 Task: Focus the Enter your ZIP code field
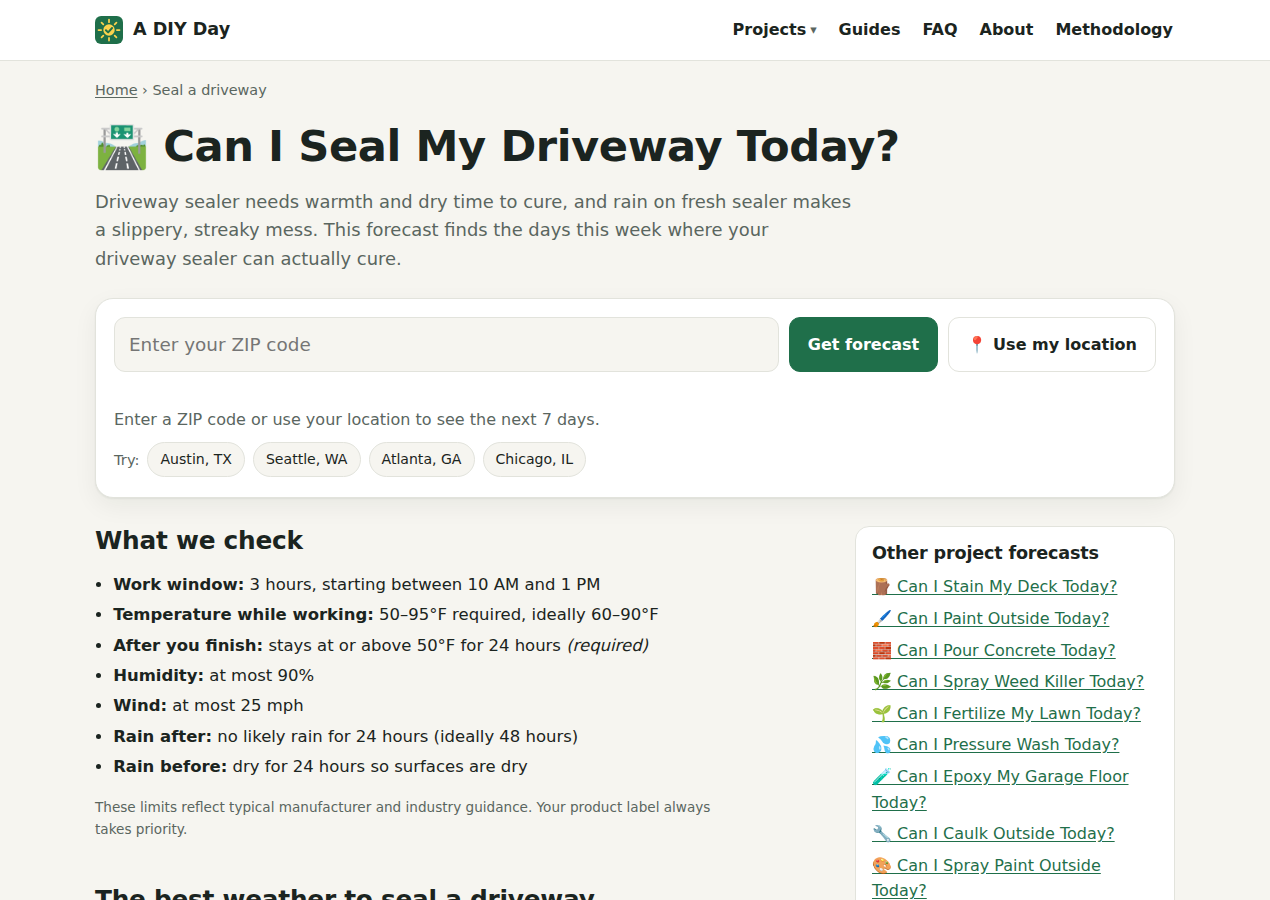[x=446, y=345]
